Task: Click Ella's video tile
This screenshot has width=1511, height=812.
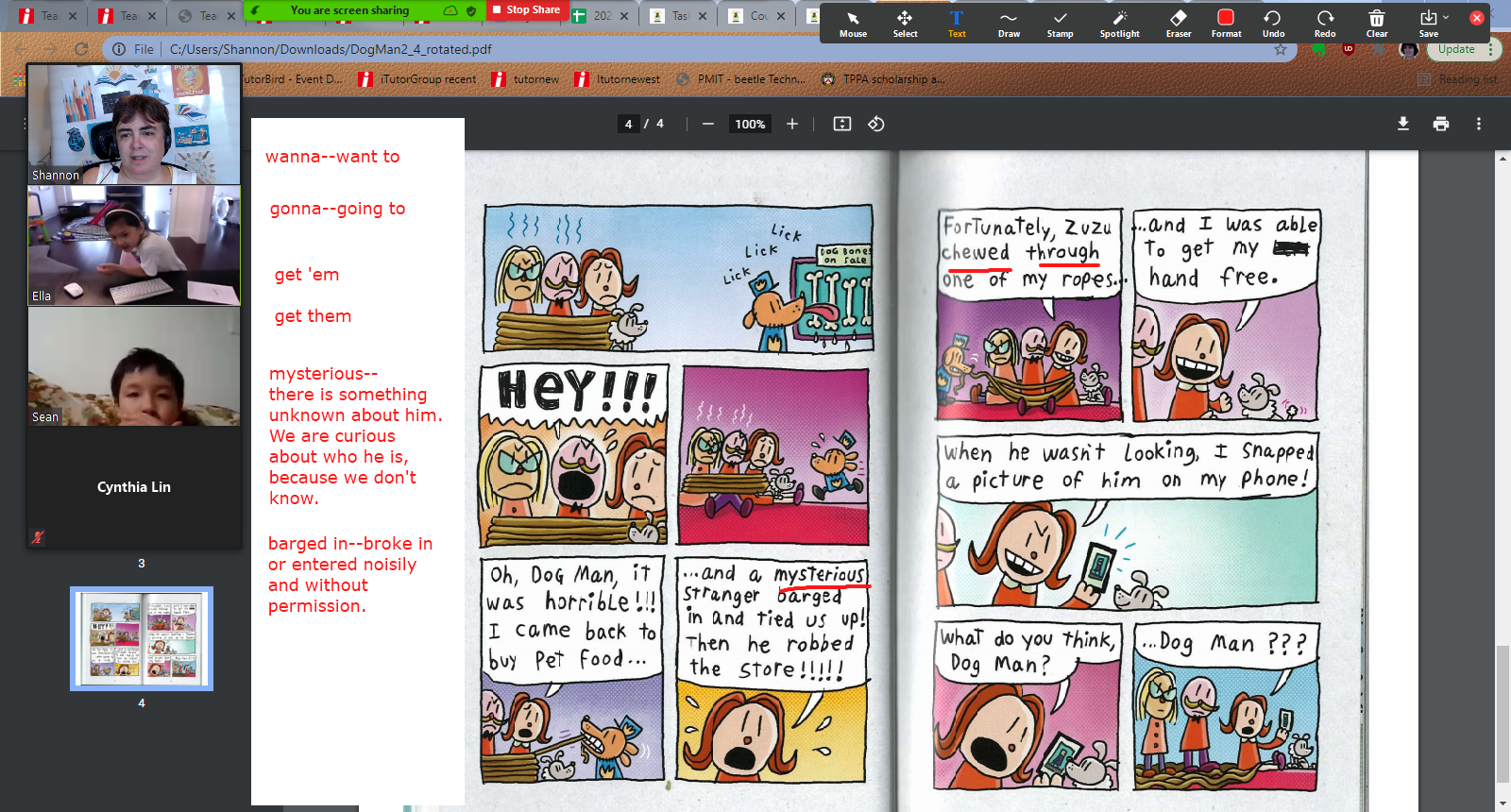Action: (134, 245)
